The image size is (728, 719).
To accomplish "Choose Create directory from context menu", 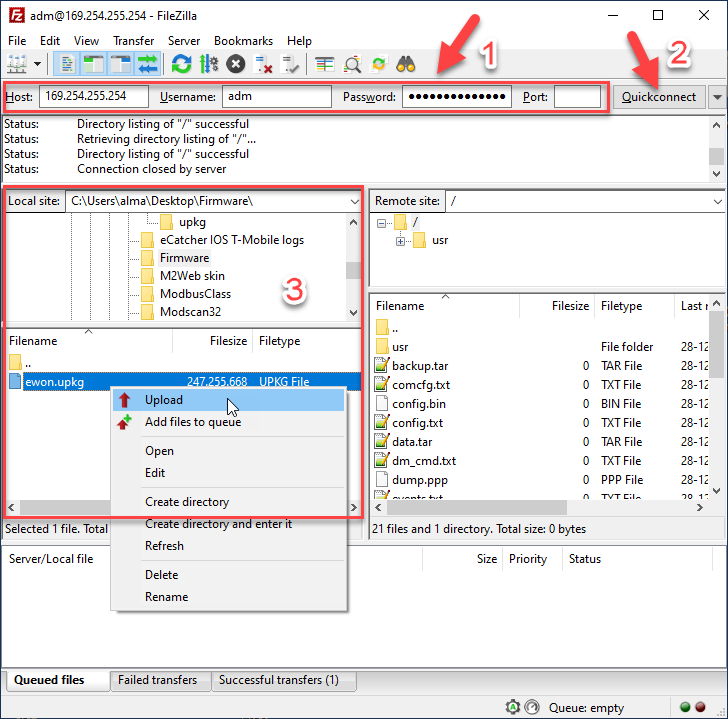I will [x=228, y=502].
